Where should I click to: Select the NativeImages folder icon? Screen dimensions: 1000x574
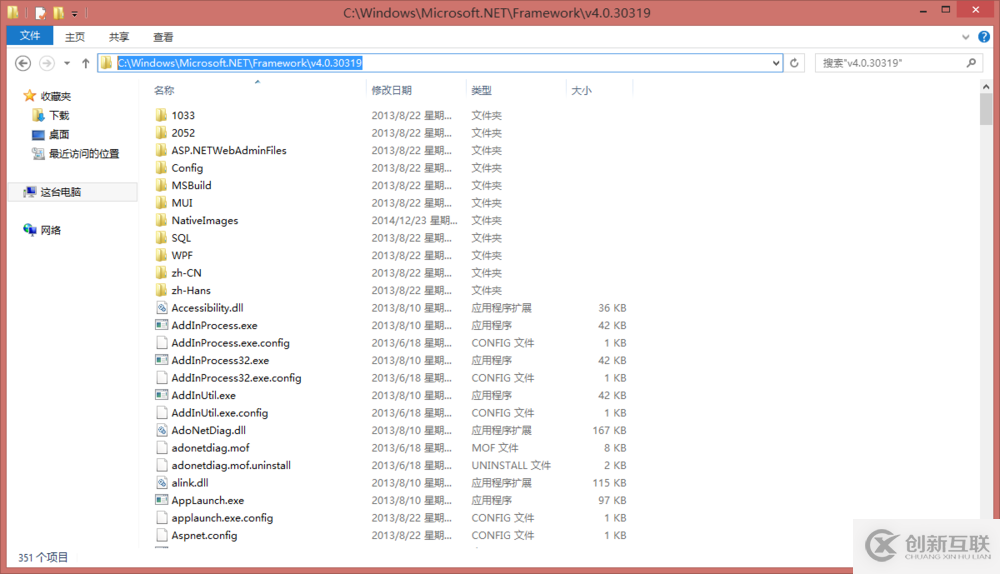[161, 221]
